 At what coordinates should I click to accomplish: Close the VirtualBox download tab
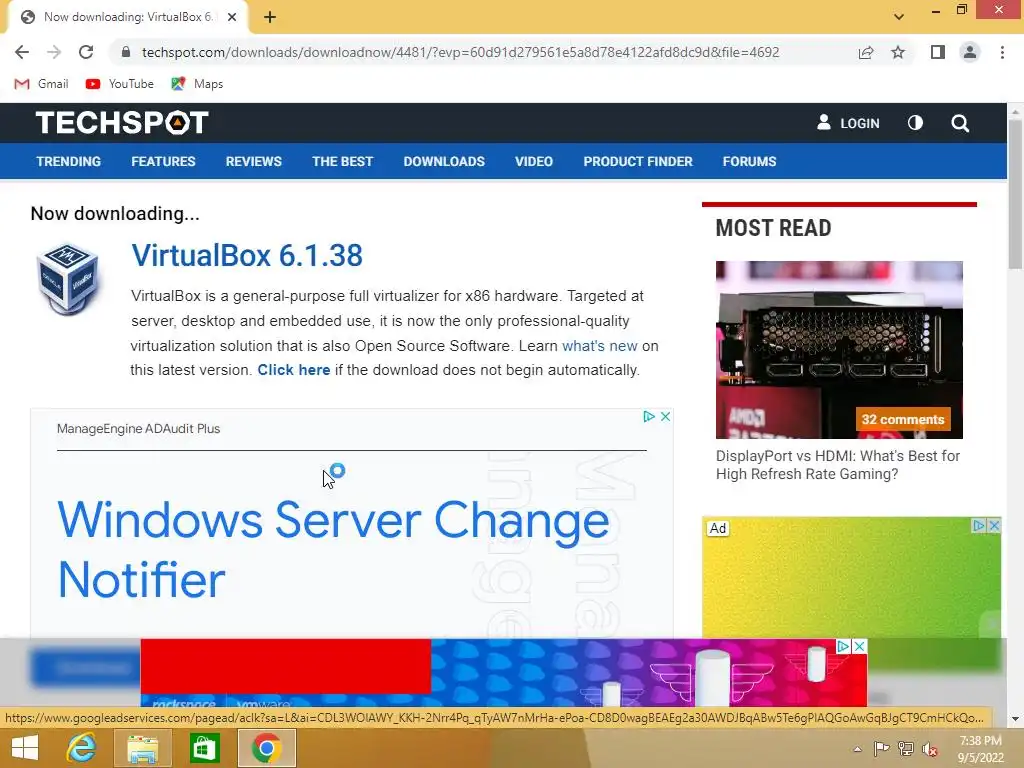[x=232, y=17]
